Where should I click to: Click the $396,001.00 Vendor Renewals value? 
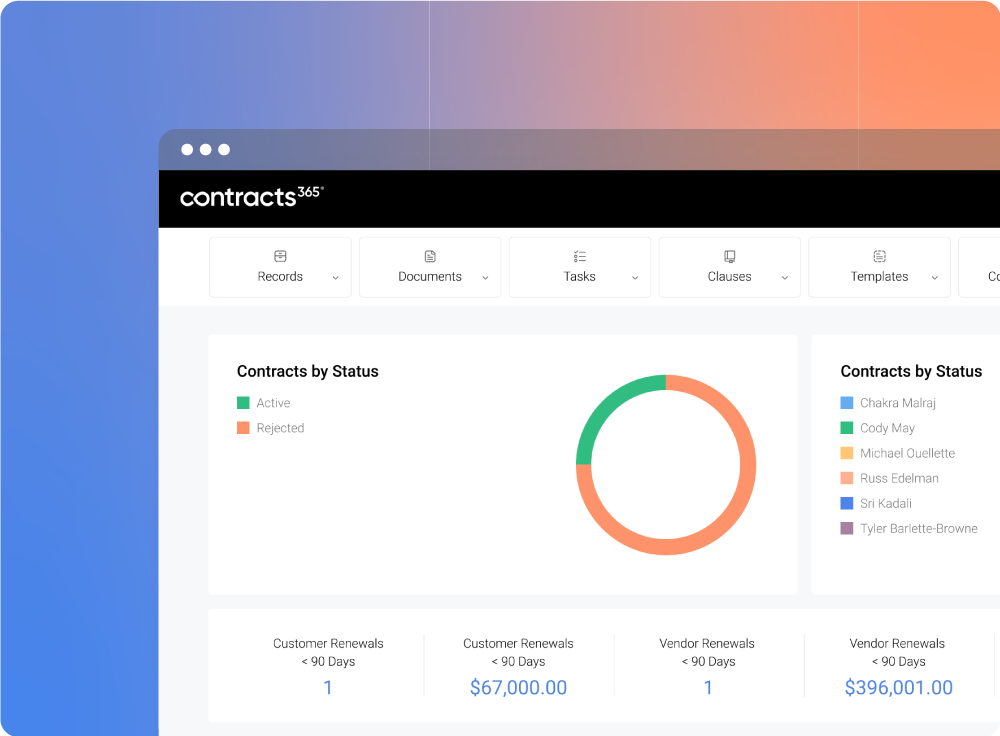(897, 687)
